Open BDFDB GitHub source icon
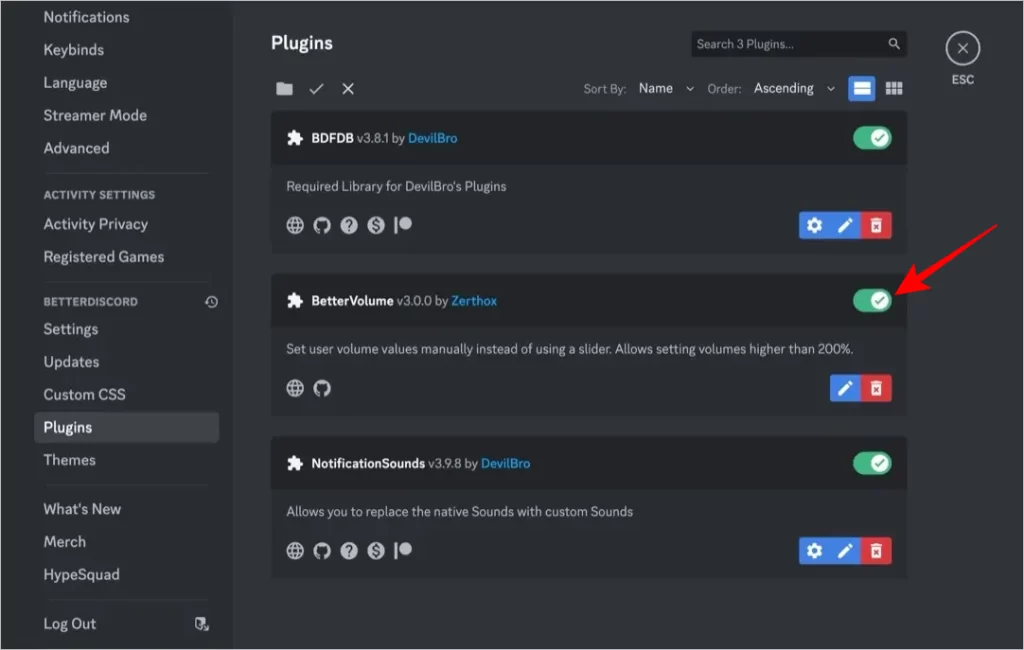Image resolution: width=1024 pixels, height=650 pixels. tap(322, 225)
